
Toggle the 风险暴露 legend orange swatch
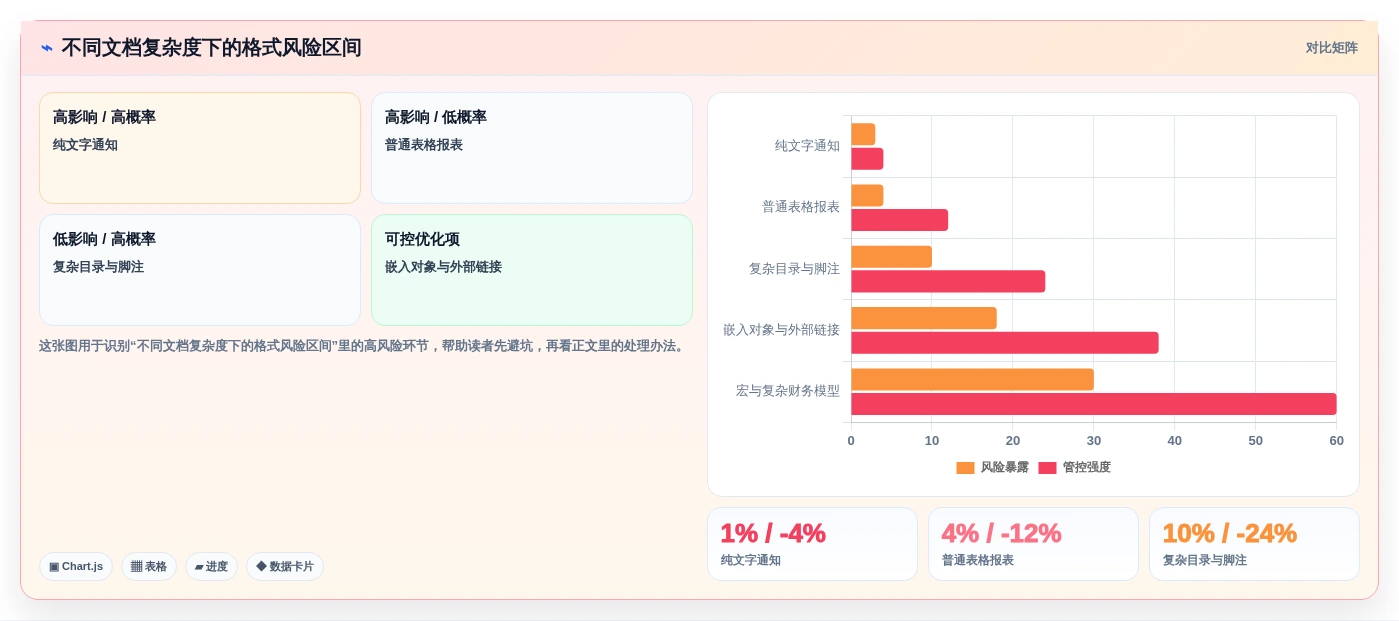(x=965, y=468)
